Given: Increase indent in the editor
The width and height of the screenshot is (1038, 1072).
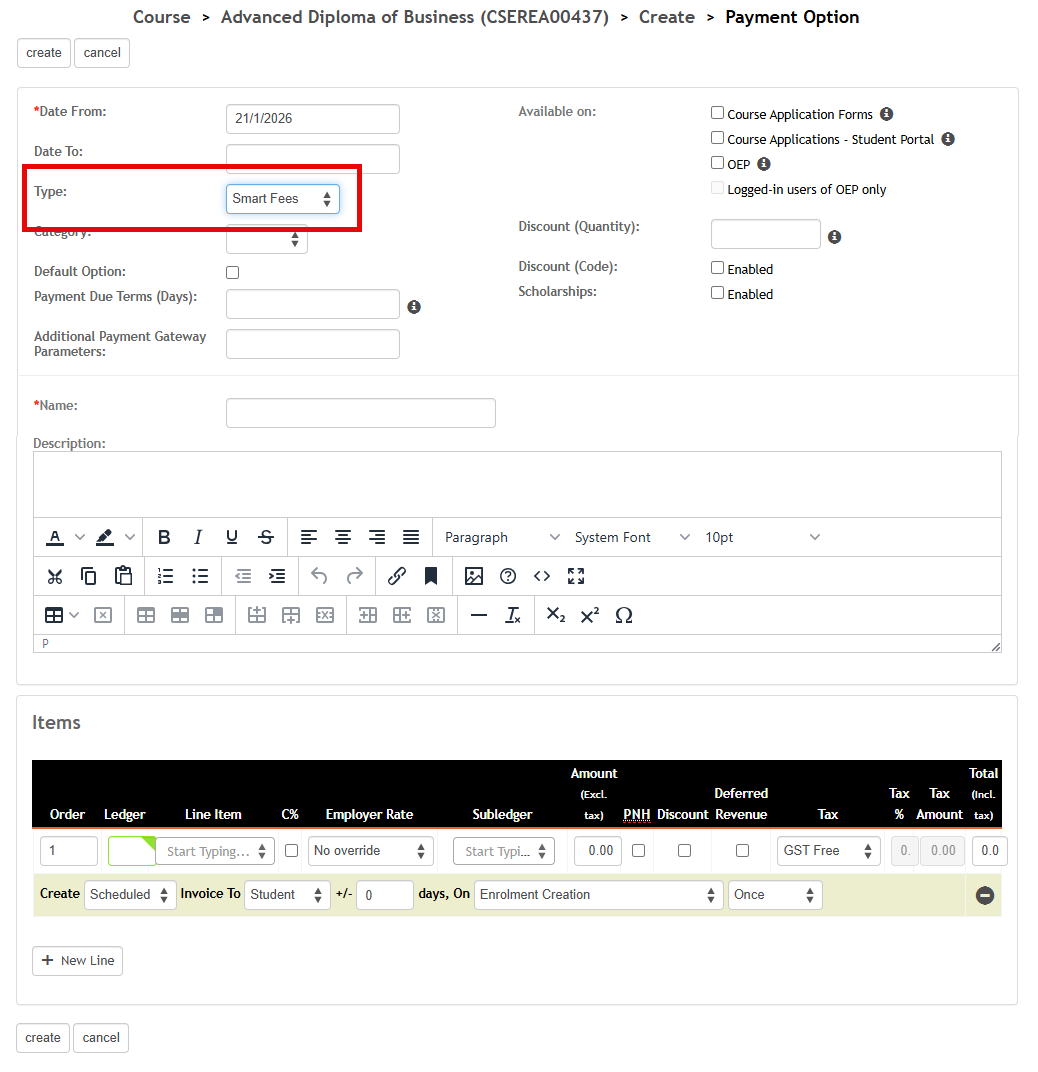Looking at the screenshot, I should tap(277, 576).
